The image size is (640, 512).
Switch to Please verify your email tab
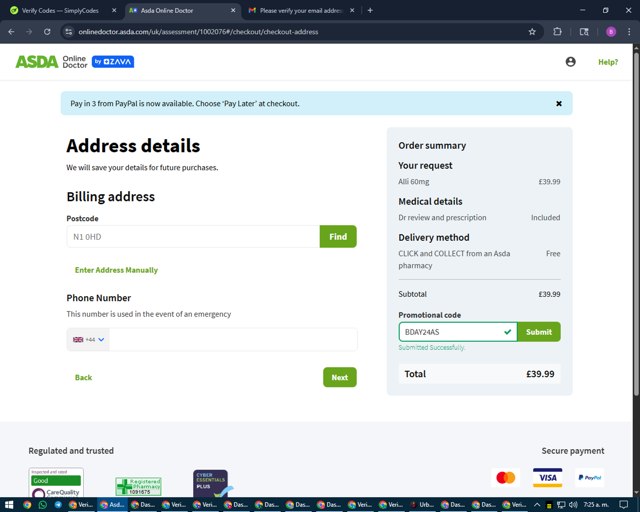pos(300,11)
